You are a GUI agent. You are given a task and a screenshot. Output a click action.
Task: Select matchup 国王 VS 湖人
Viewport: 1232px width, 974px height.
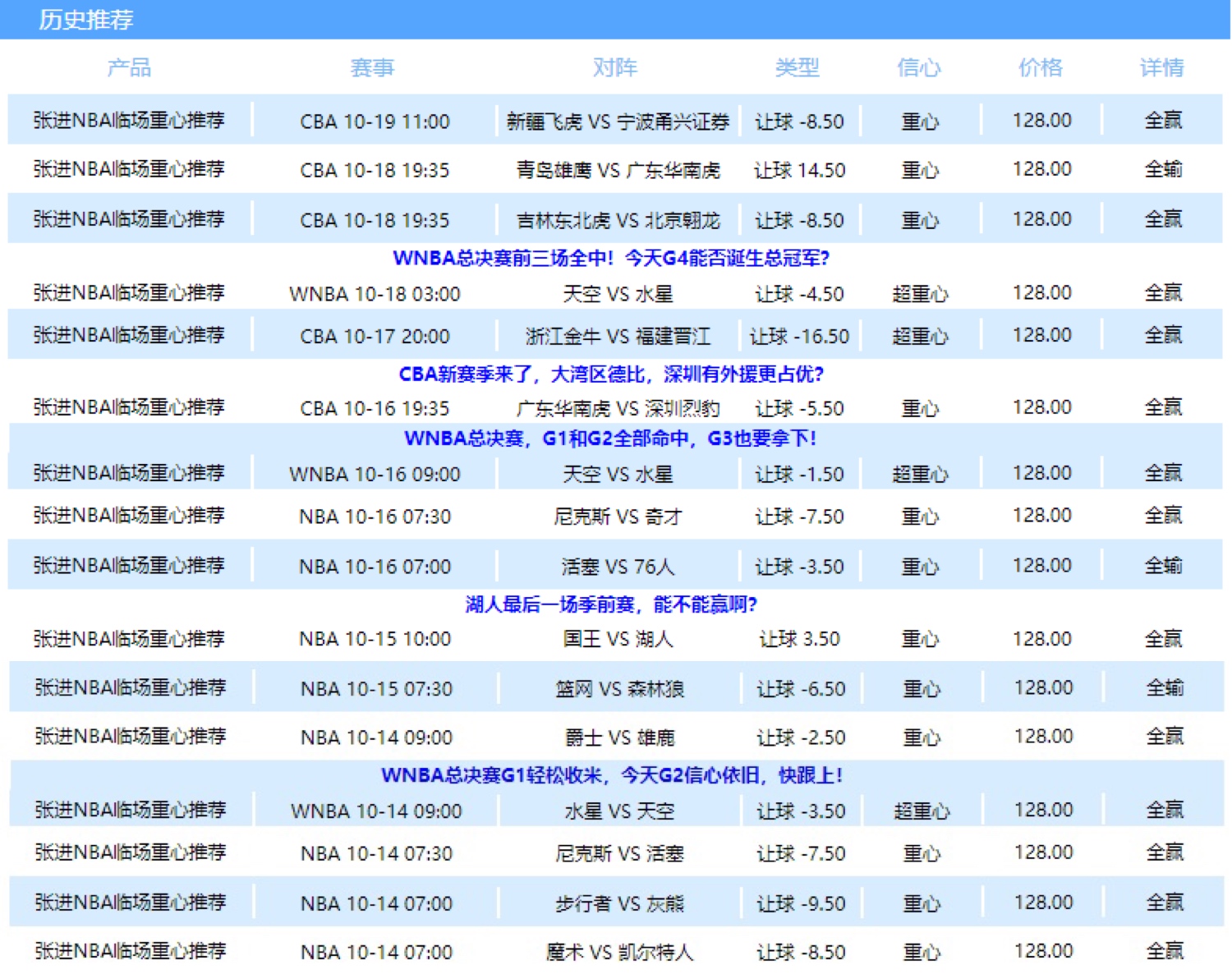click(618, 639)
